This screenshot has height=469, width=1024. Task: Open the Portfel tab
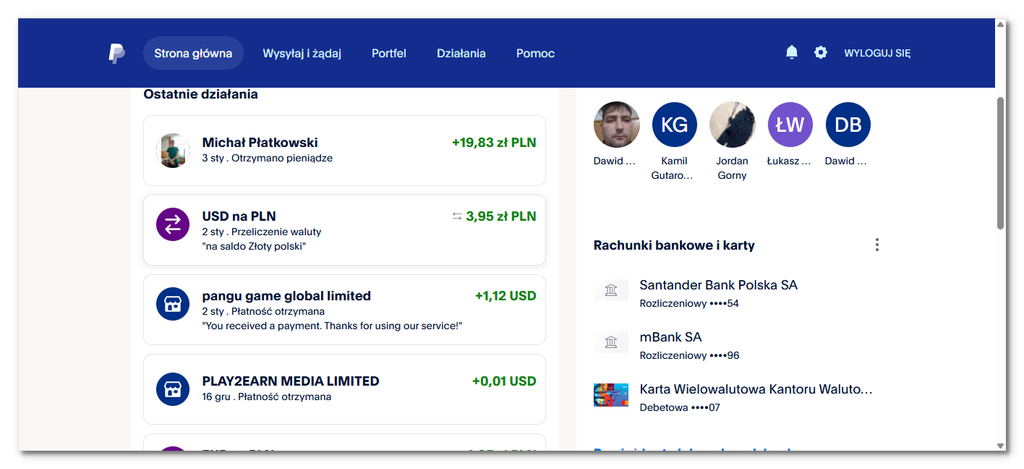point(389,54)
